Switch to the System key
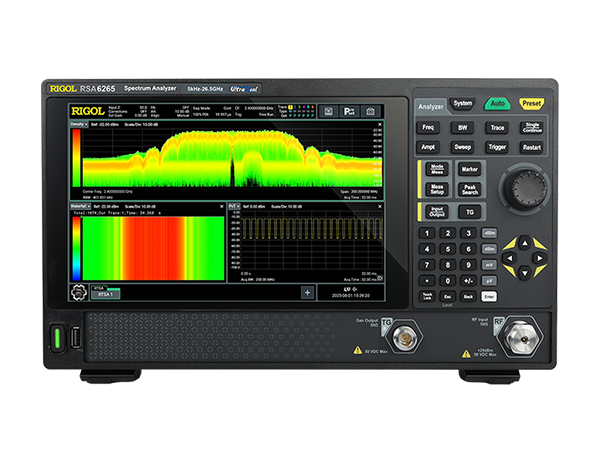The image size is (600, 450). click(x=462, y=104)
